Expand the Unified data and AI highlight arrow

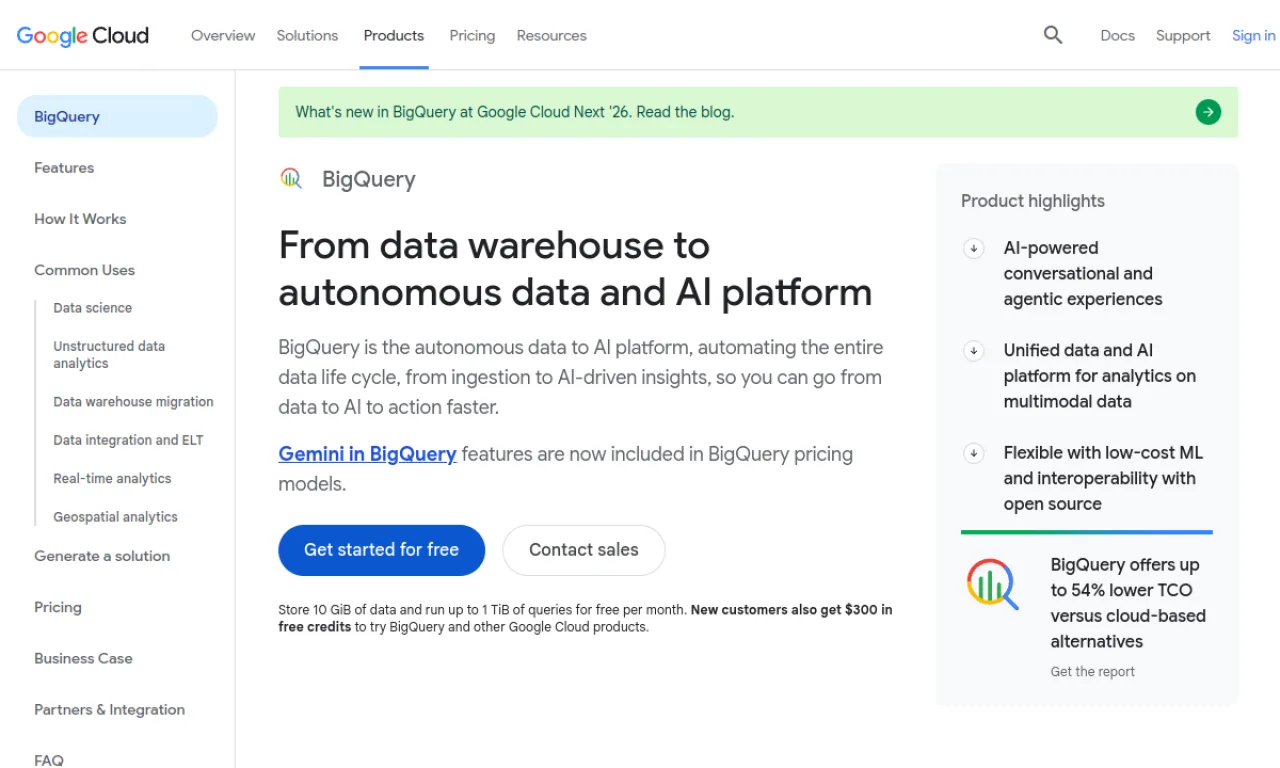(974, 351)
